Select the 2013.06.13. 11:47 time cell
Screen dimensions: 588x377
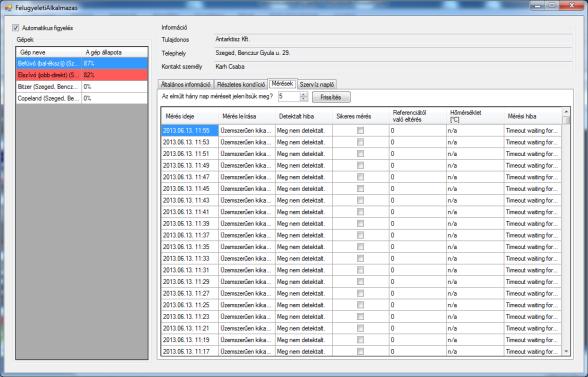190,177
